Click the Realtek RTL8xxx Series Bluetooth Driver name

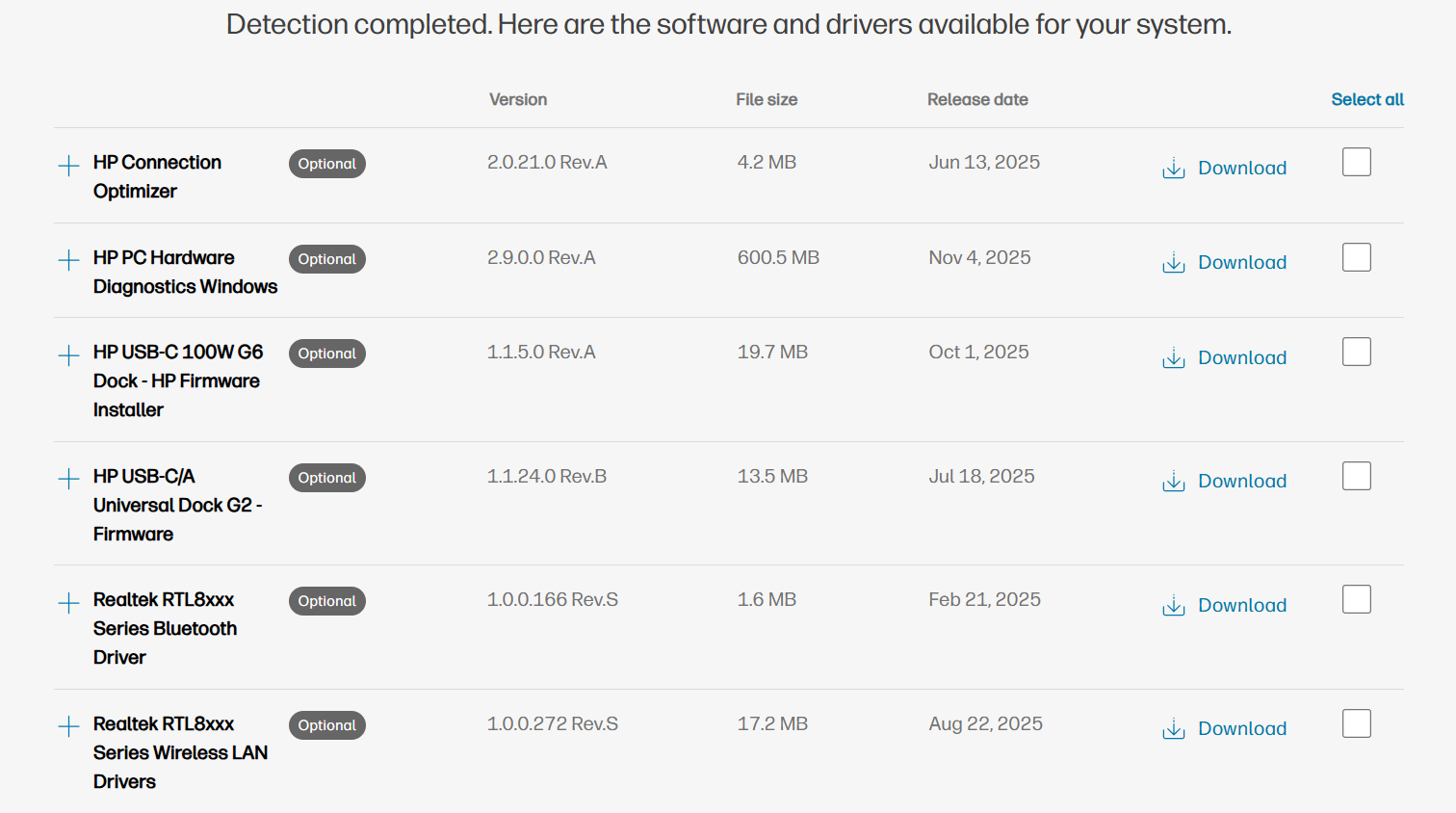click(165, 628)
